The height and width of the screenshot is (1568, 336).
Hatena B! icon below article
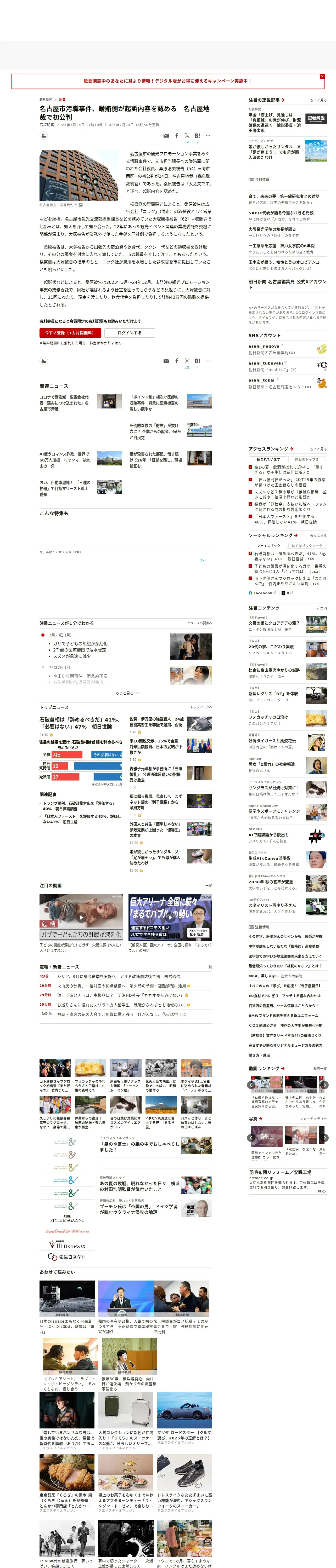pos(197,361)
